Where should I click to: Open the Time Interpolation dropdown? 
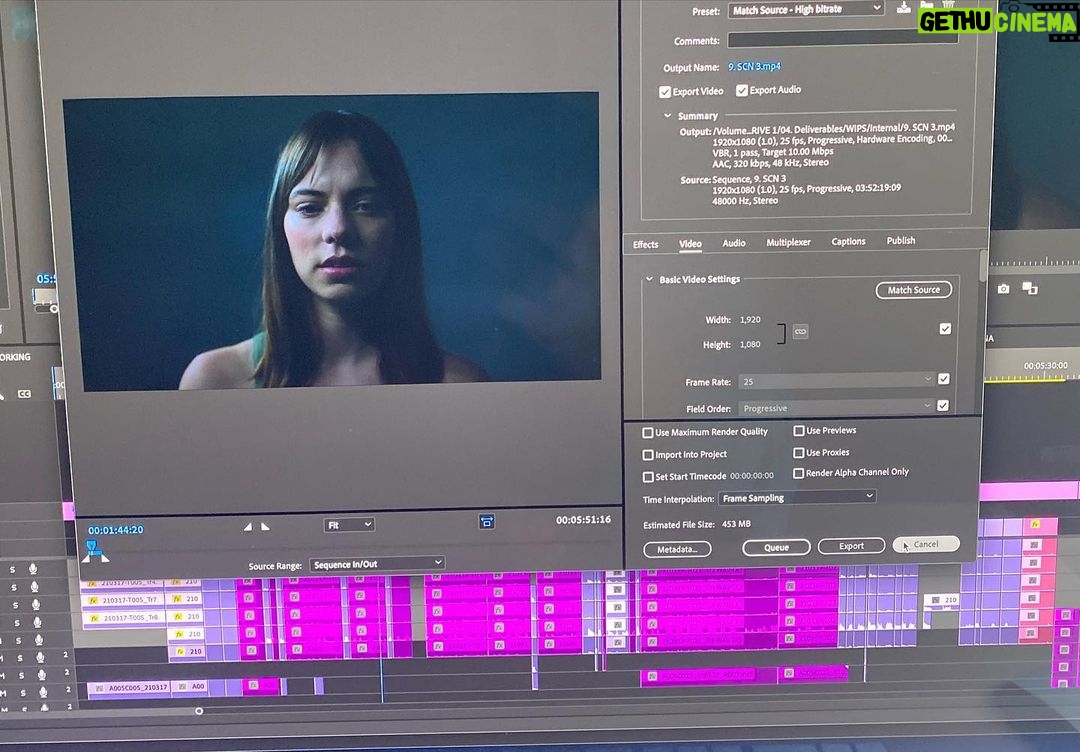tap(797, 497)
